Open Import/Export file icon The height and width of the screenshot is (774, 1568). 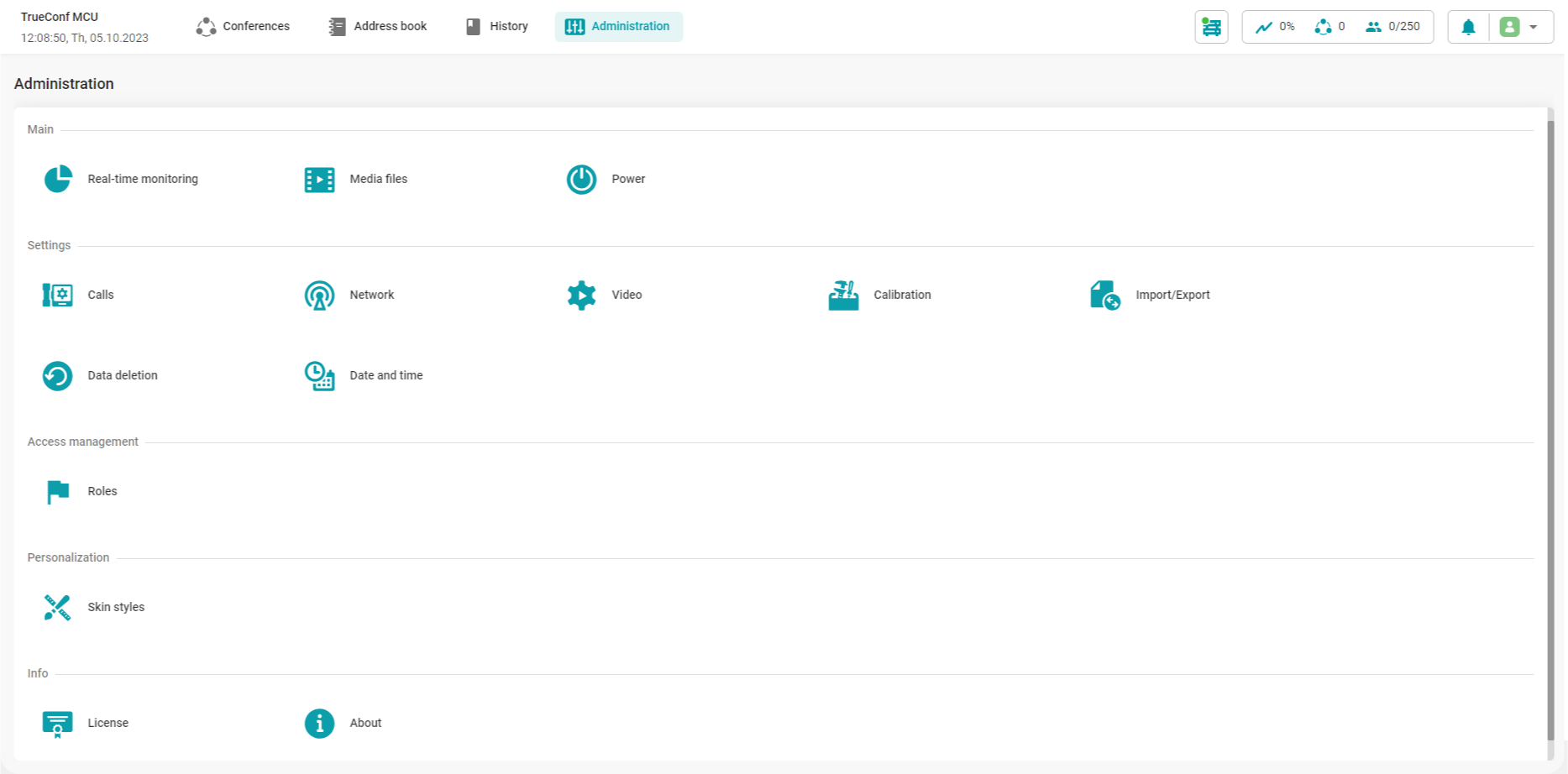[x=1104, y=295]
